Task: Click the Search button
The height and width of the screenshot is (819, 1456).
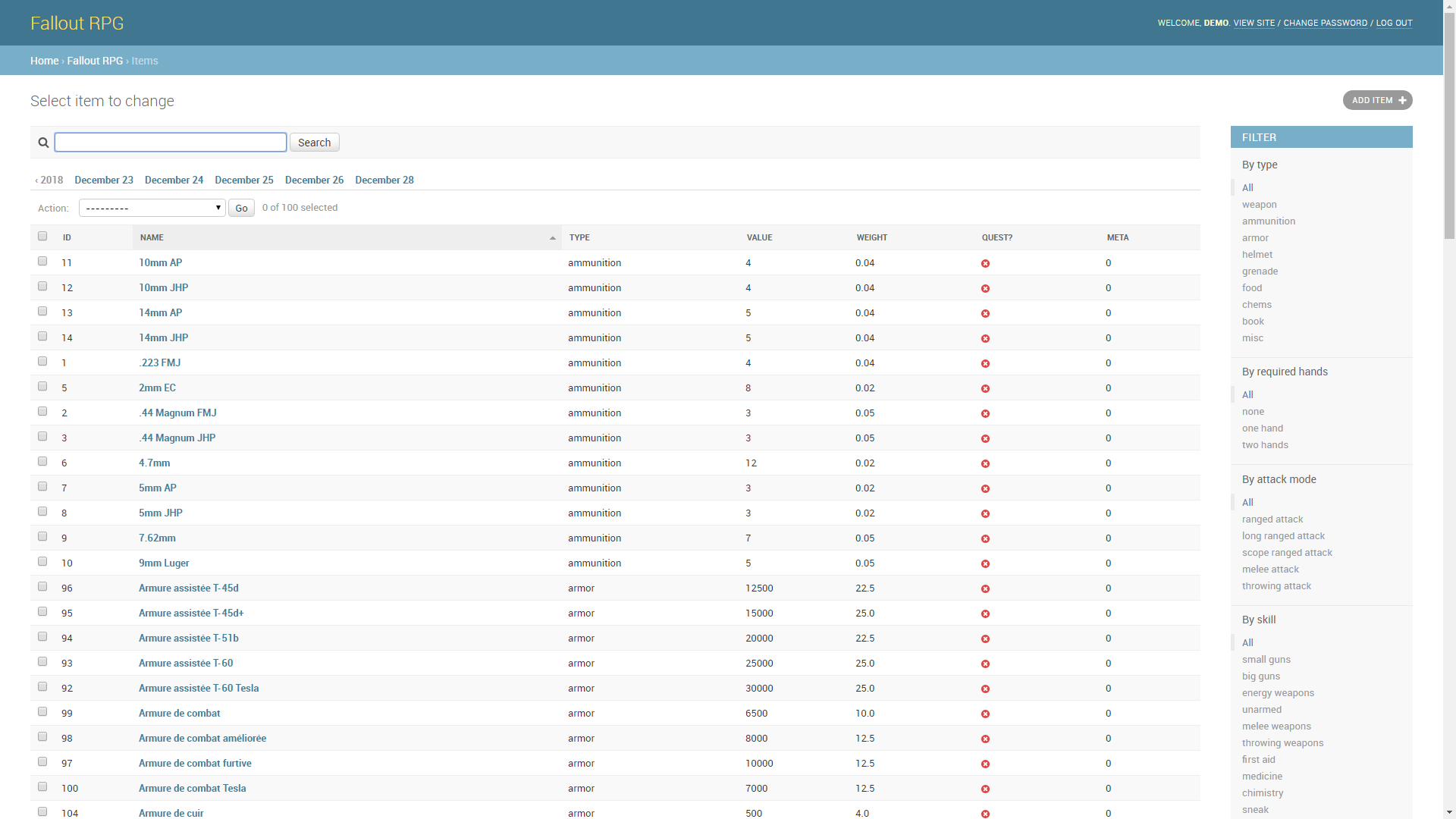Action: (x=314, y=143)
